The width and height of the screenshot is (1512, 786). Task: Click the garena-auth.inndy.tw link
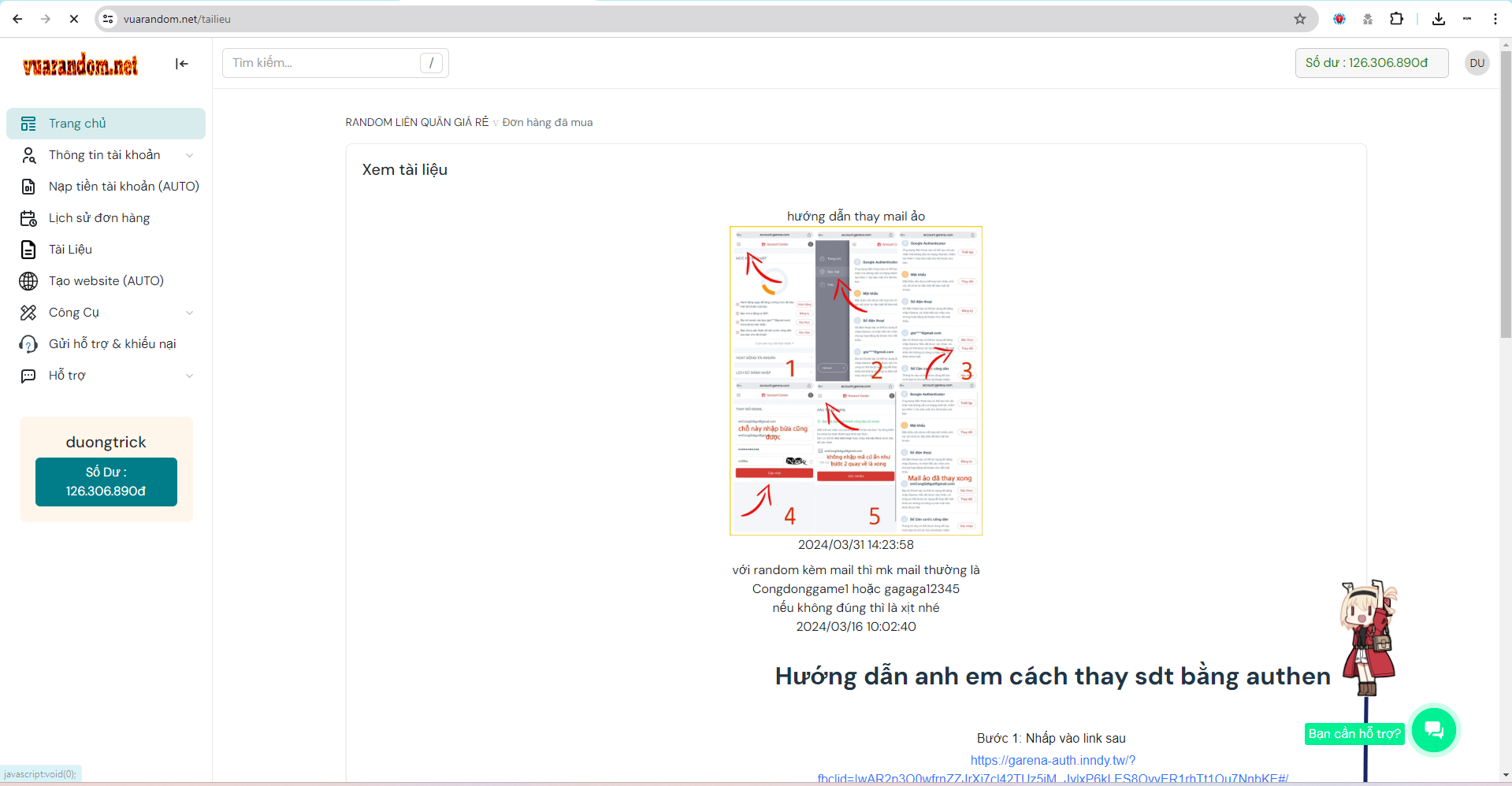click(x=1052, y=760)
